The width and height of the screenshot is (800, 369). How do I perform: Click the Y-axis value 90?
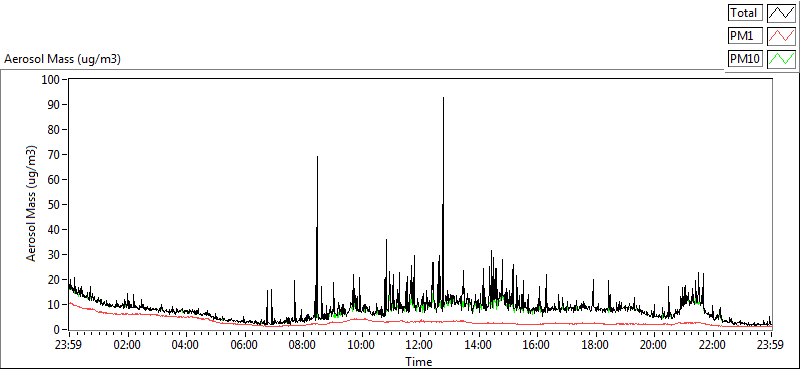pyautogui.click(x=55, y=105)
